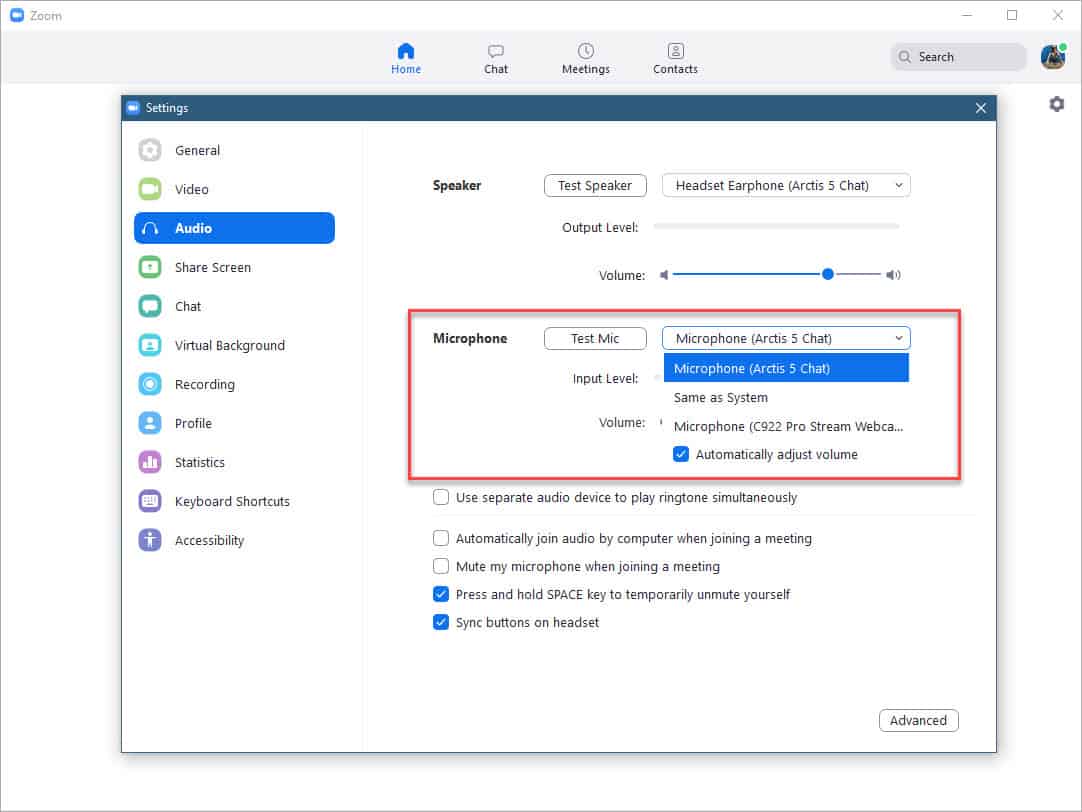Close the Zoom main window
The height and width of the screenshot is (812, 1082).
click(x=1057, y=15)
